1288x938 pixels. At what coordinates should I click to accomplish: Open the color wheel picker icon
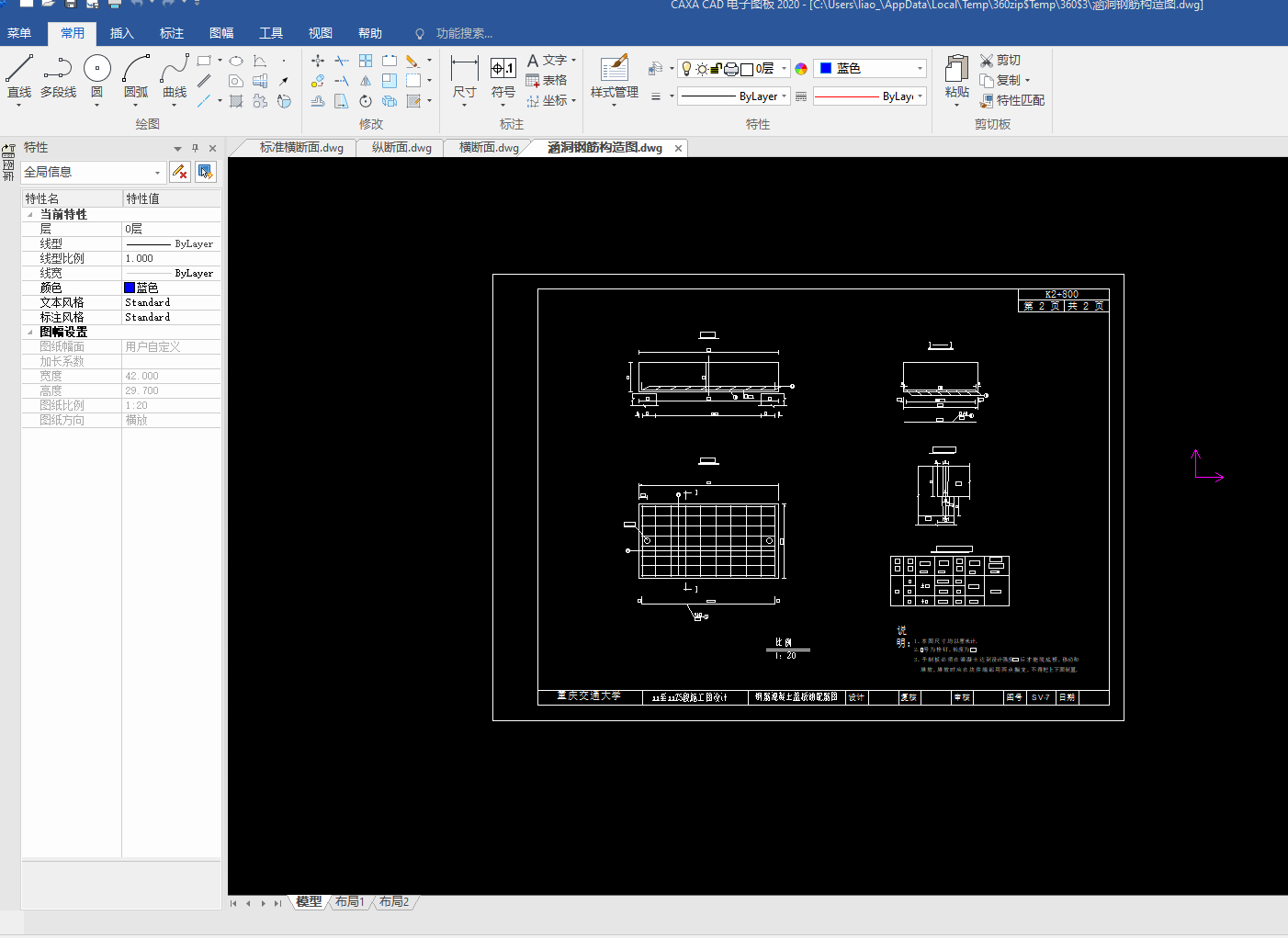(x=801, y=69)
